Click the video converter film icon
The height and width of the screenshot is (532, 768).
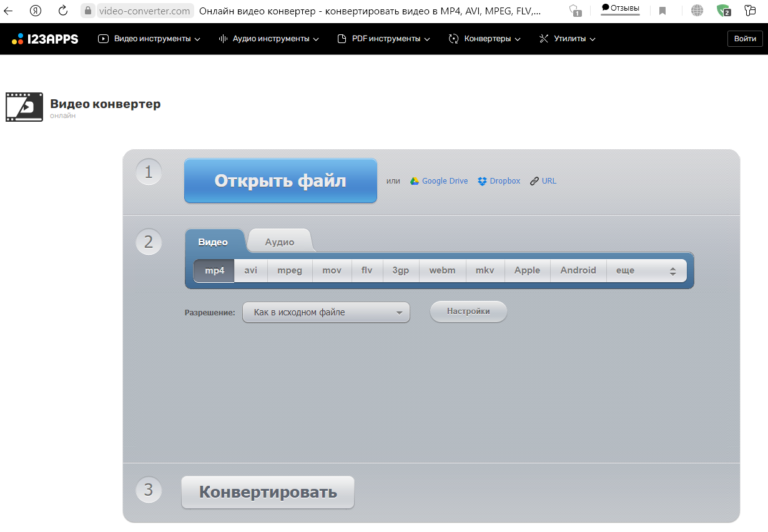point(24,107)
